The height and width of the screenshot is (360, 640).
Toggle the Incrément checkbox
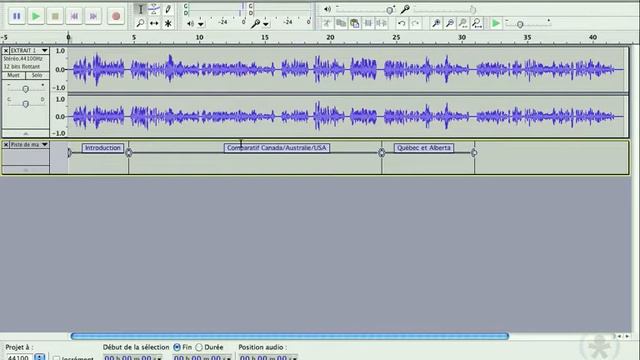pos(56,358)
